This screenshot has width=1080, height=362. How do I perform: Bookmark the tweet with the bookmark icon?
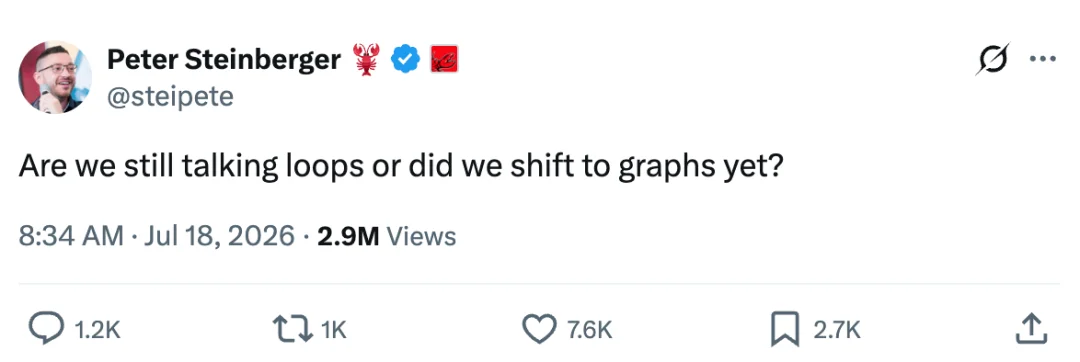point(786,330)
